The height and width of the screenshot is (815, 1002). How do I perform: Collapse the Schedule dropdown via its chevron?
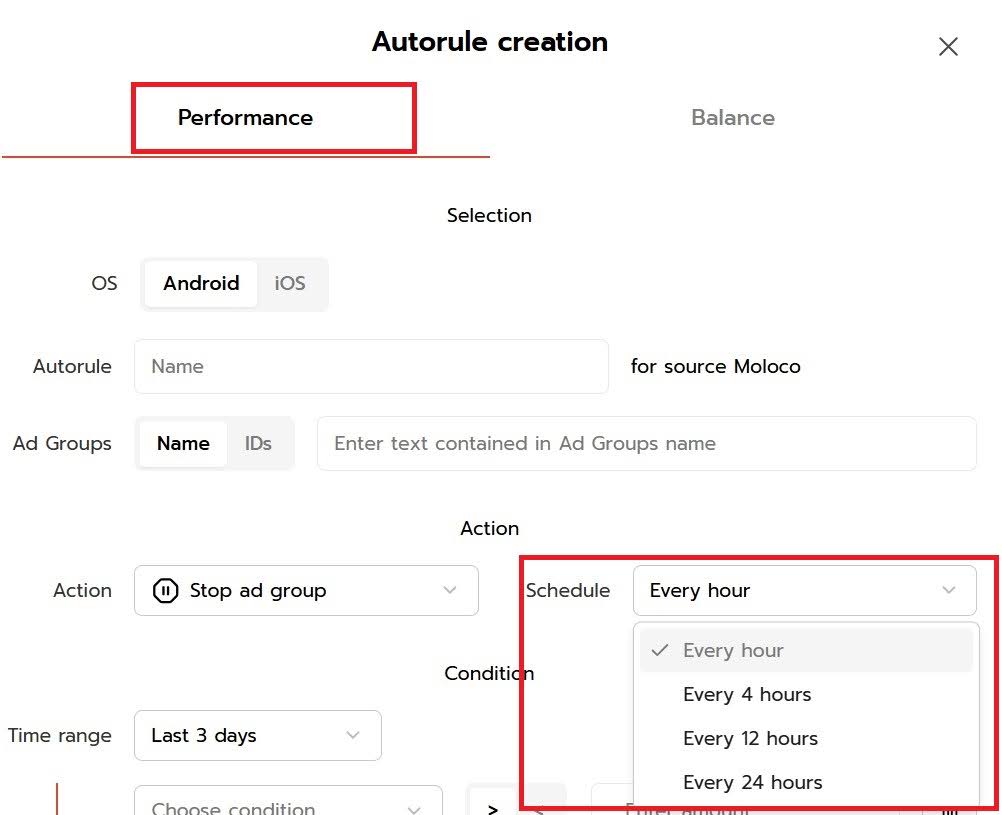pyautogui.click(x=948, y=591)
